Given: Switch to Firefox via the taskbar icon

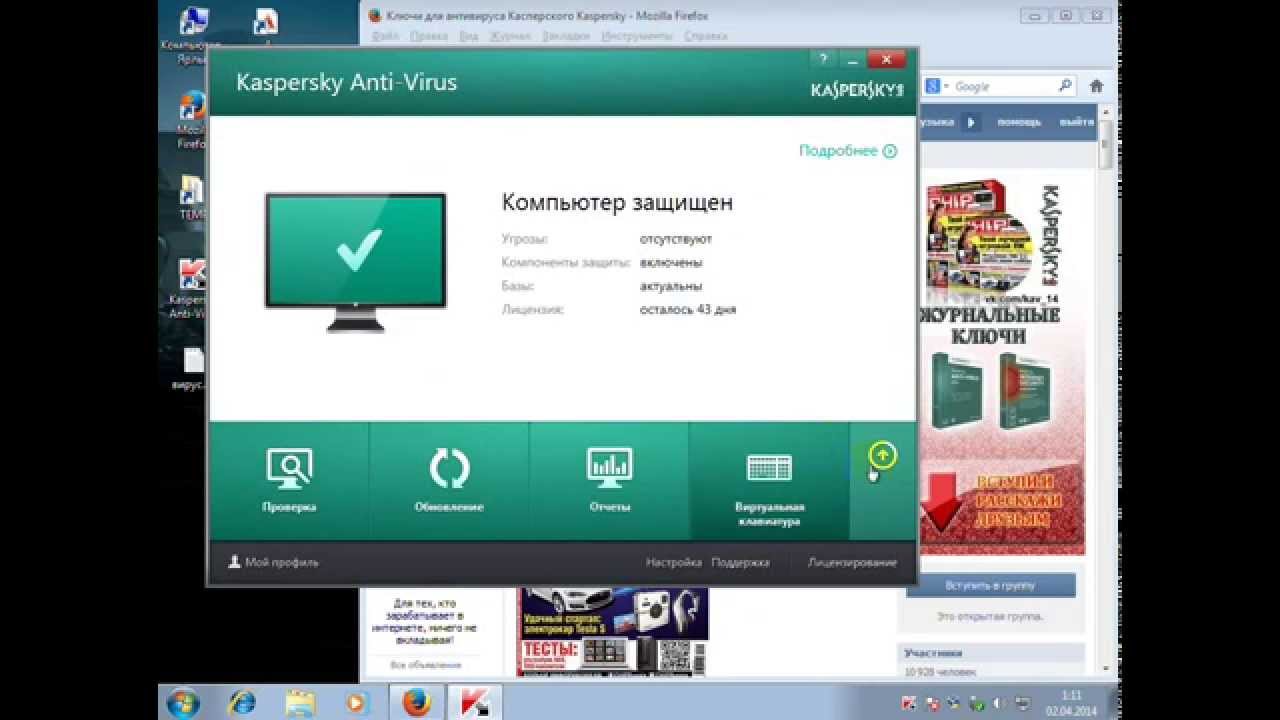Looking at the screenshot, I should pos(416,702).
